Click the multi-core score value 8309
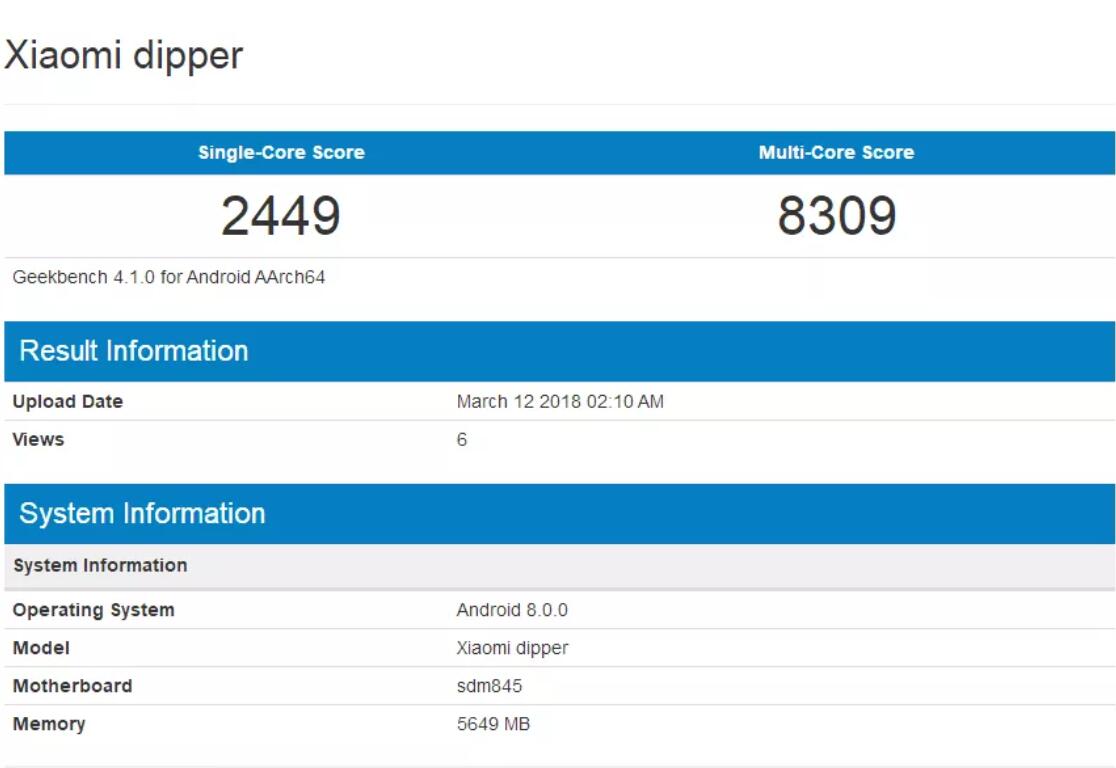 click(x=836, y=216)
